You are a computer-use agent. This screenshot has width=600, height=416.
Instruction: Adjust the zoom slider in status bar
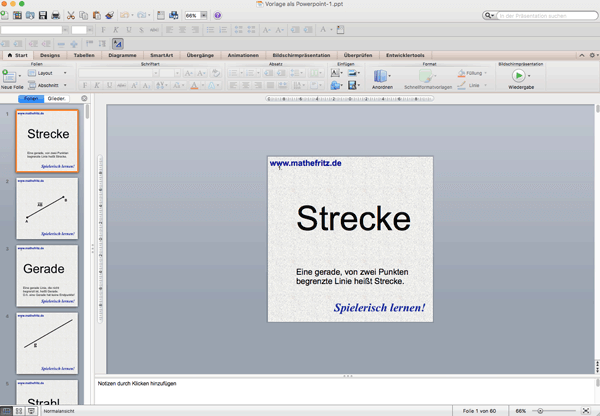tap(540, 411)
